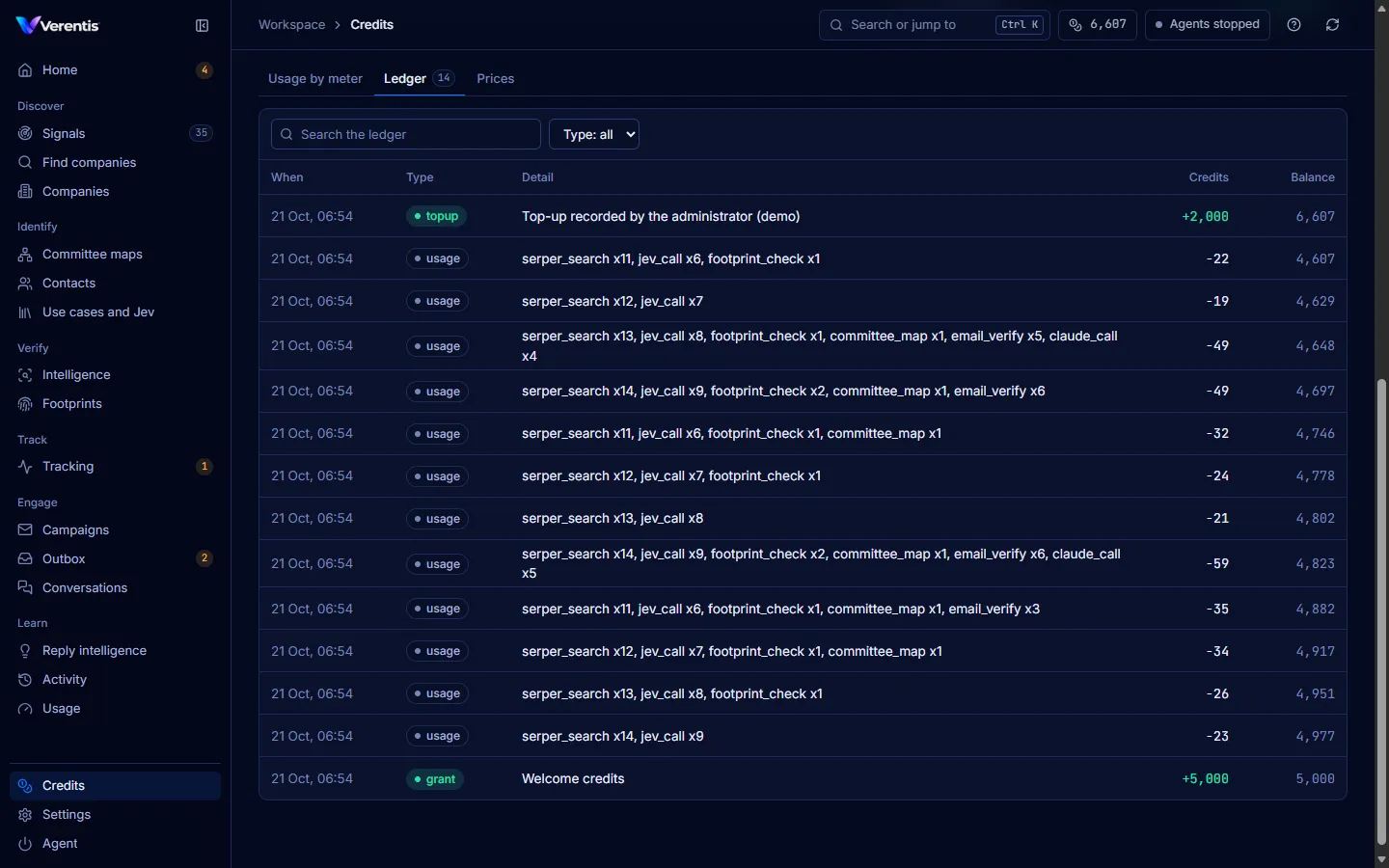Select the Ledger tab
The image size is (1389, 868).
(x=419, y=79)
